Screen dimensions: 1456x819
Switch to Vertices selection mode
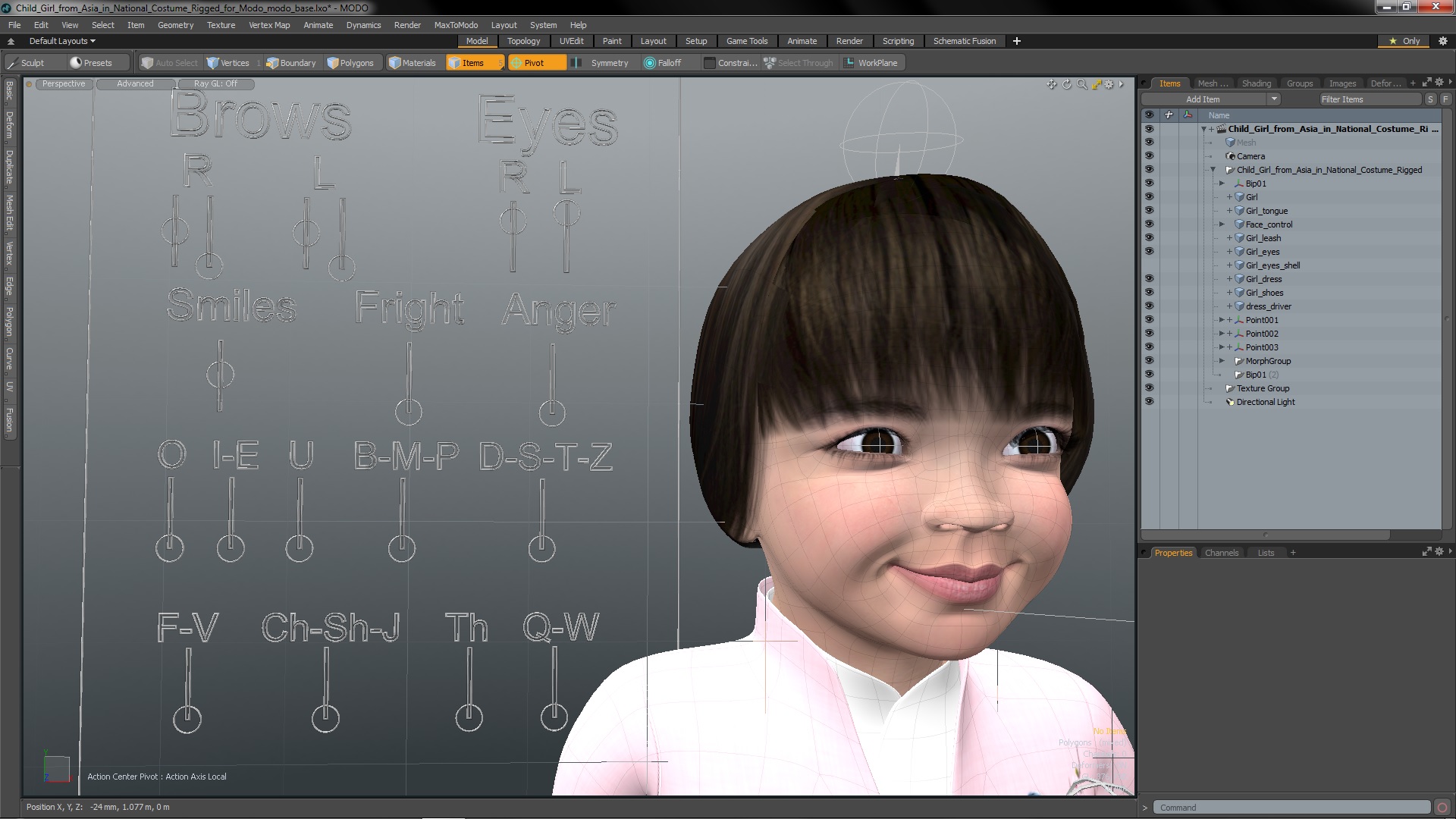[x=228, y=63]
